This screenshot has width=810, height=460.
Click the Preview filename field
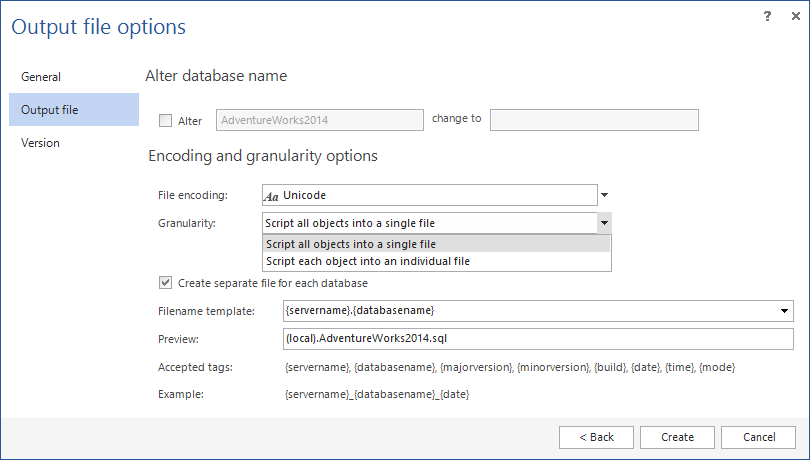(537, 339)
